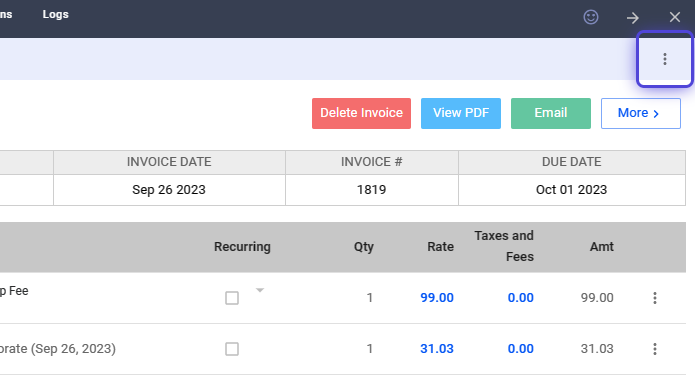Click the 0.00 taxes value for the prorate item
The height and width of the screenshot is (377, 695).
520,349
